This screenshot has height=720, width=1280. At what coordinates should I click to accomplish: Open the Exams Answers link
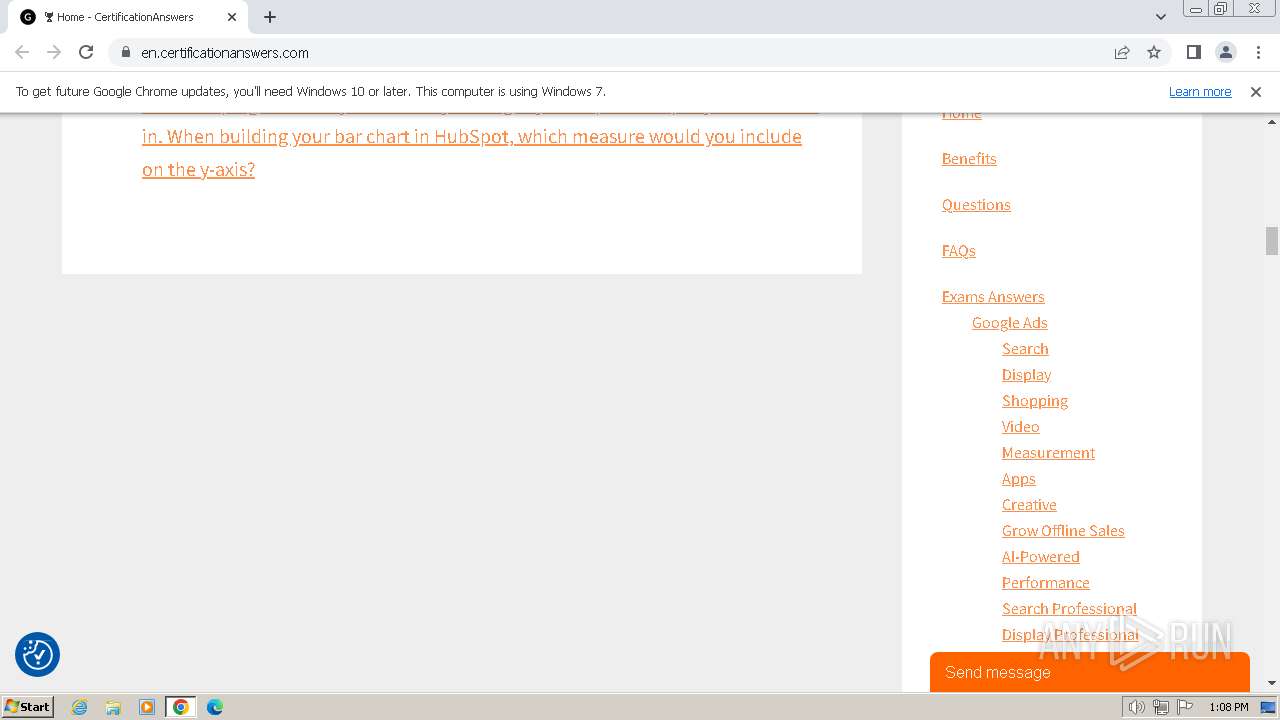(993, 296)
